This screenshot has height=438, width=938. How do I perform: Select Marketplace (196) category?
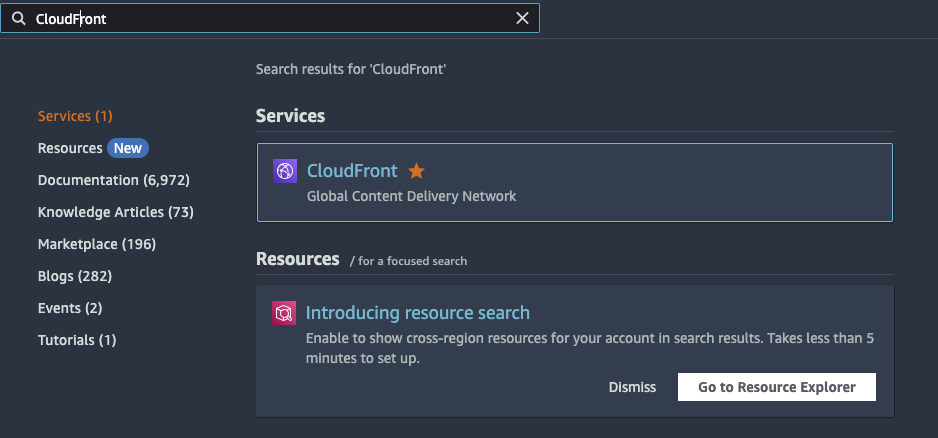[x=97, y=244]
